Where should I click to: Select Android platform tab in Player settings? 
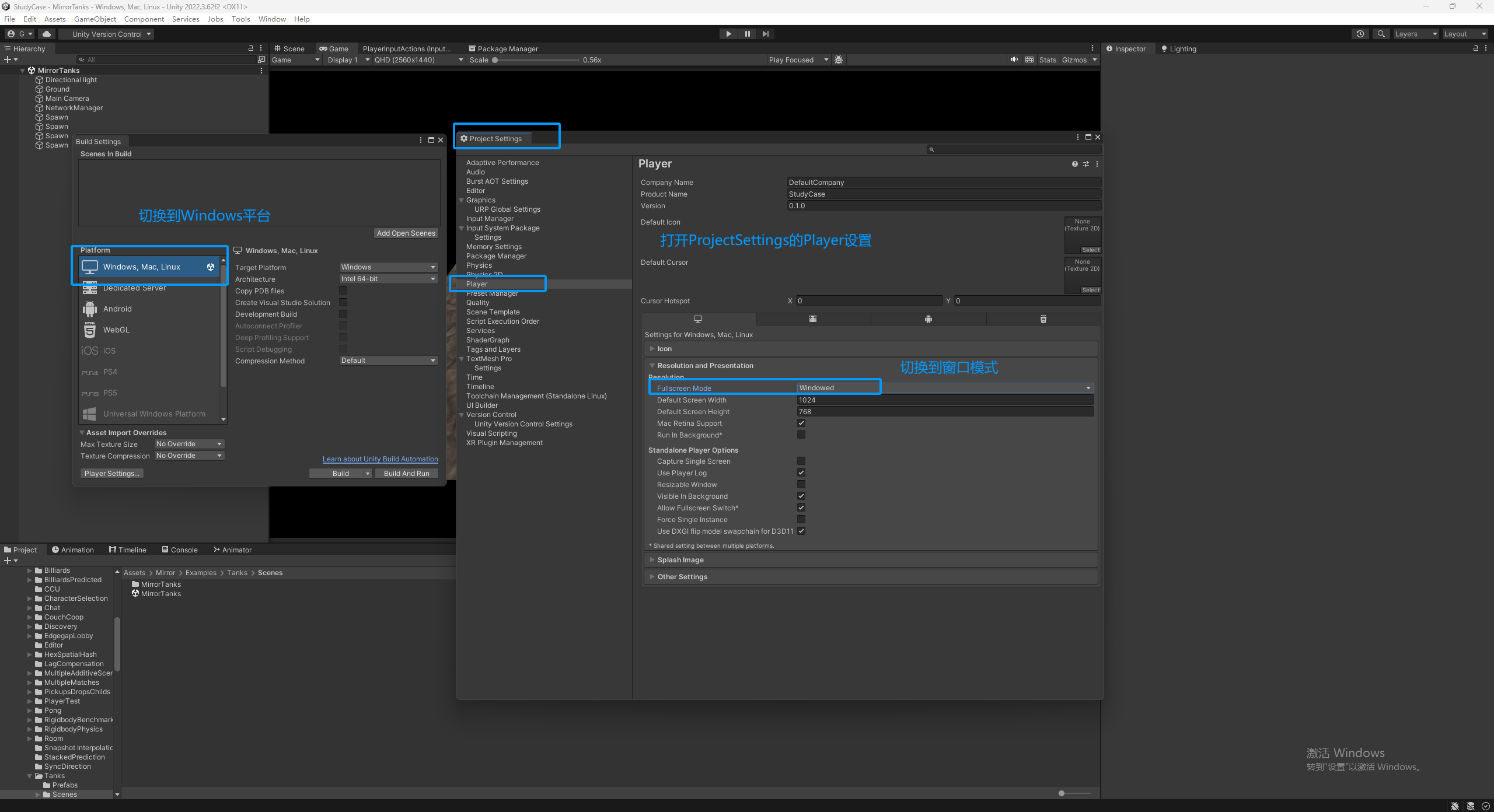(x=928, y=319)
